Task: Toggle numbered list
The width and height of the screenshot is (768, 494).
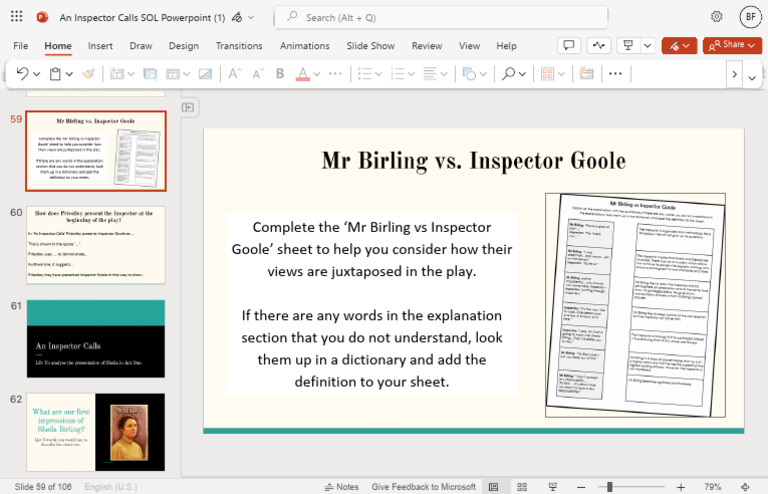Action: tap(397, 74)
